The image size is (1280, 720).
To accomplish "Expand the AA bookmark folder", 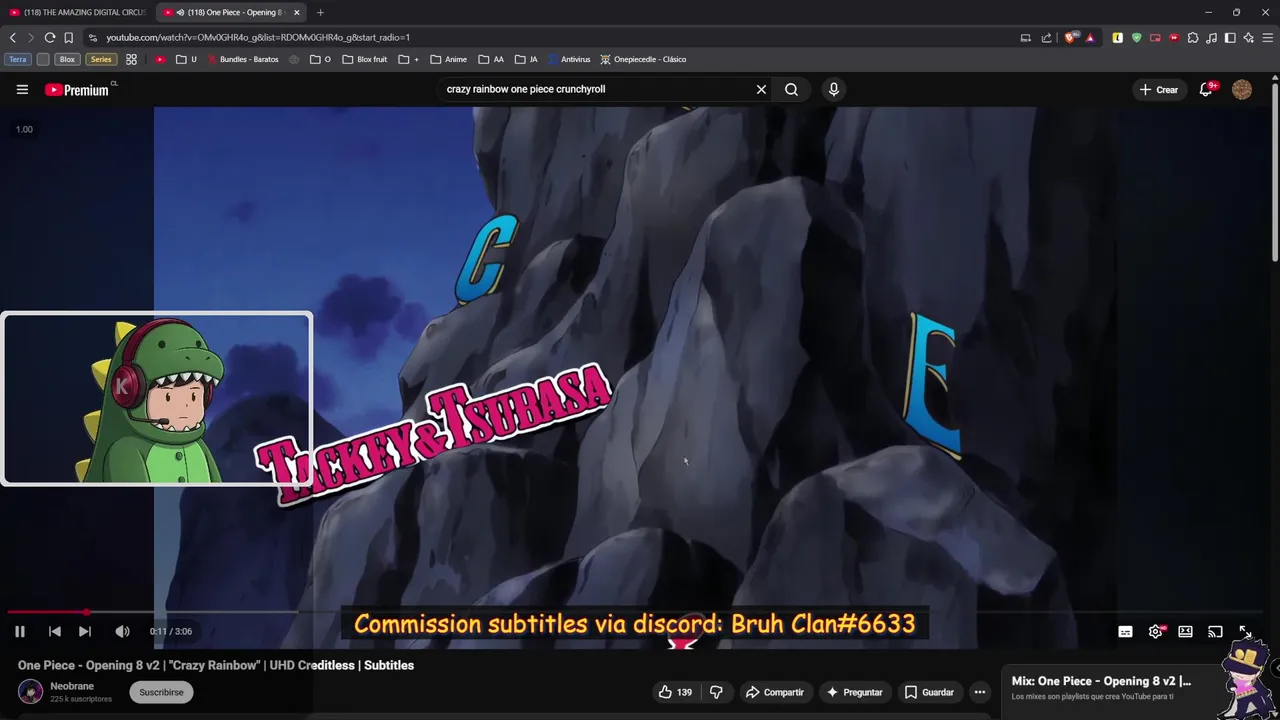I will coord(491,59).
